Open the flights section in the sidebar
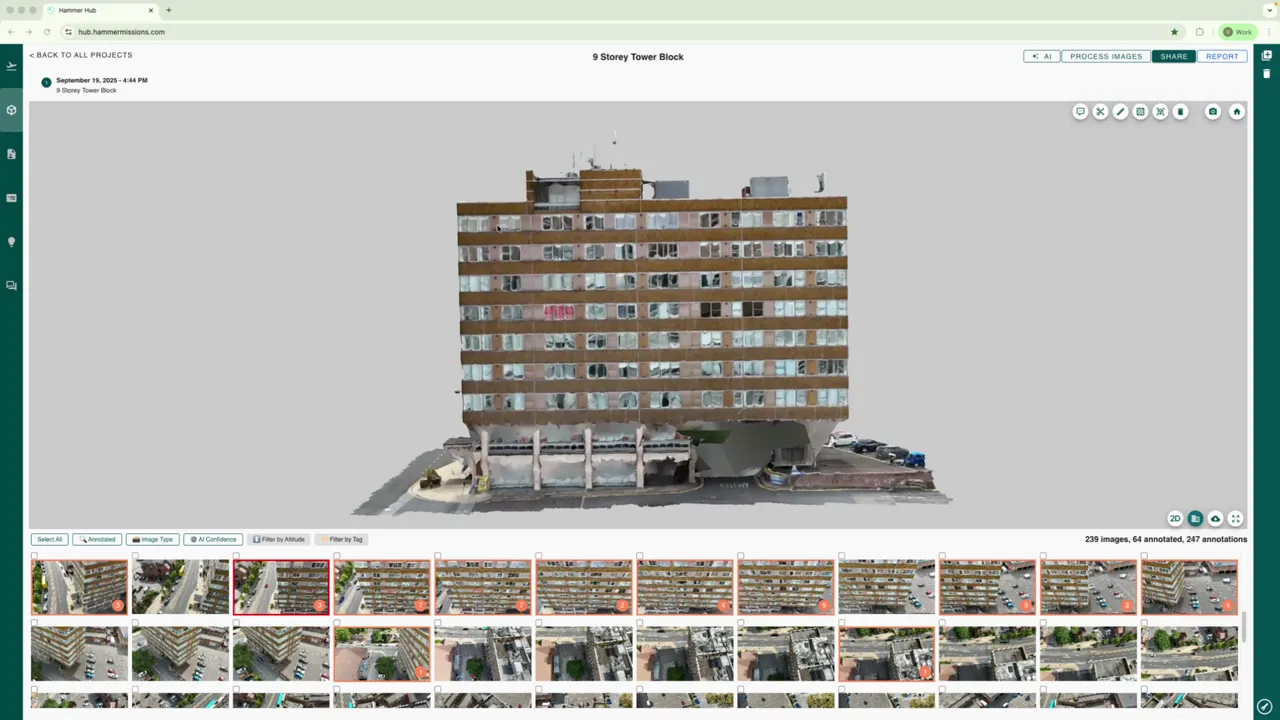This screenshot has height=720, width=1280. [11, 65]
